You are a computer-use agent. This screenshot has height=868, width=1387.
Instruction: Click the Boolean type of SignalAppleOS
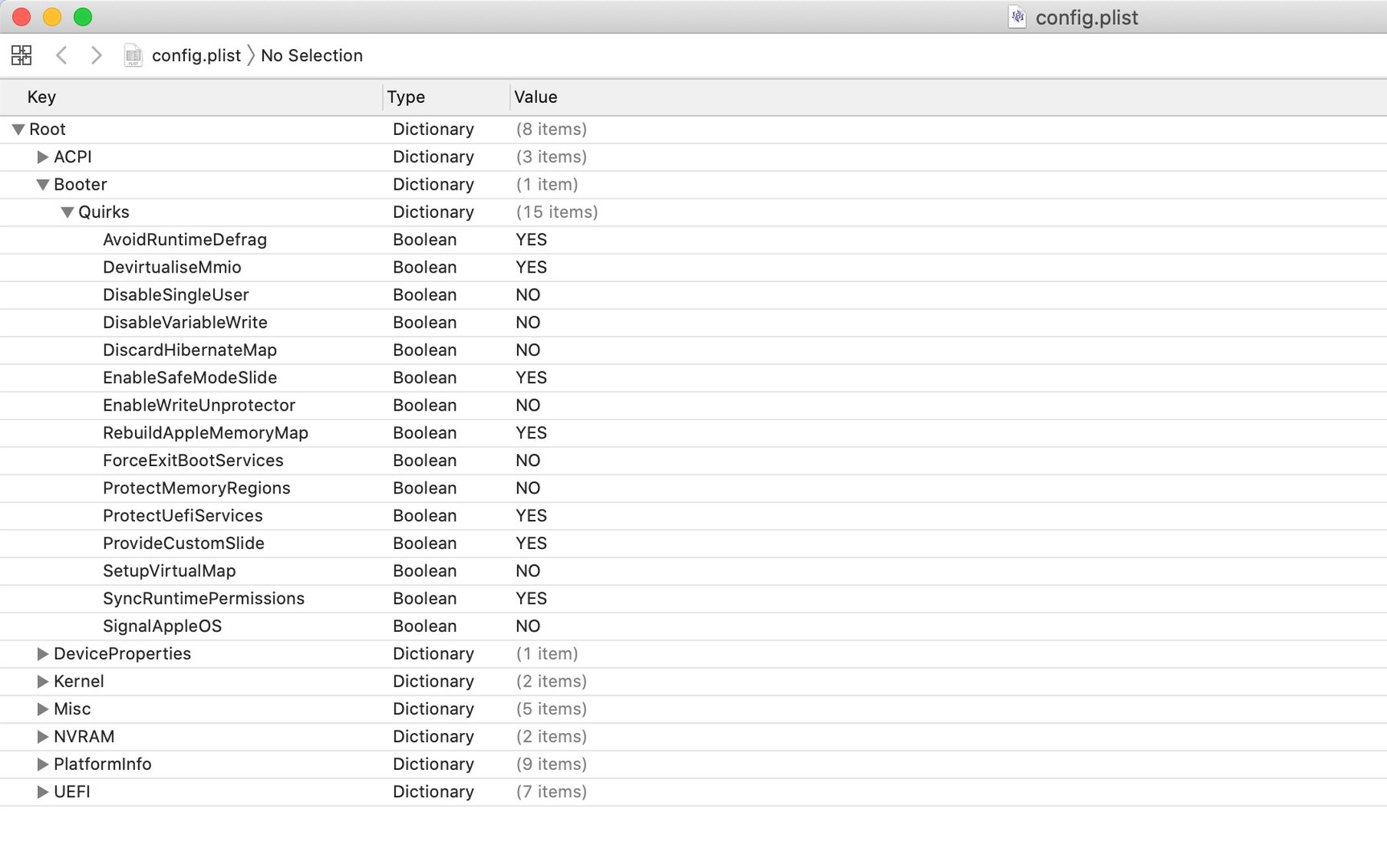(425, 626)
